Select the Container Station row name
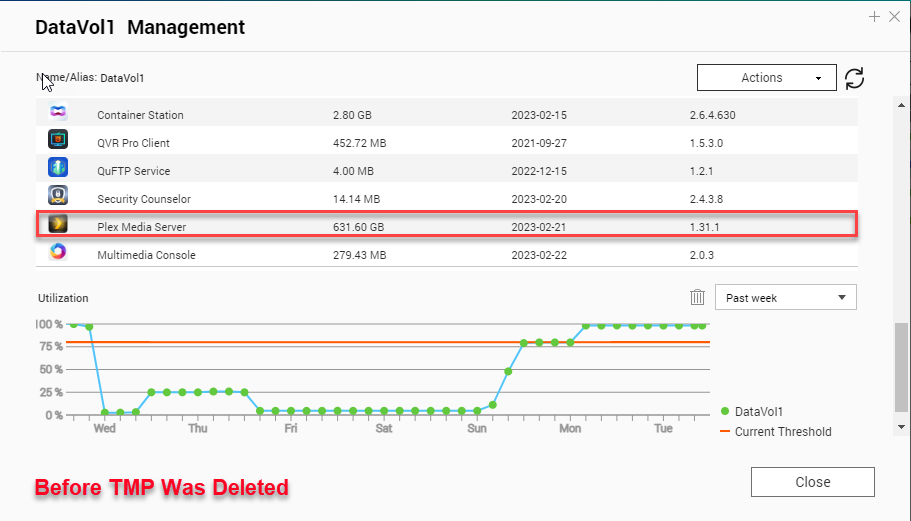This screenshot has width=911, height=521. [140, 115]
